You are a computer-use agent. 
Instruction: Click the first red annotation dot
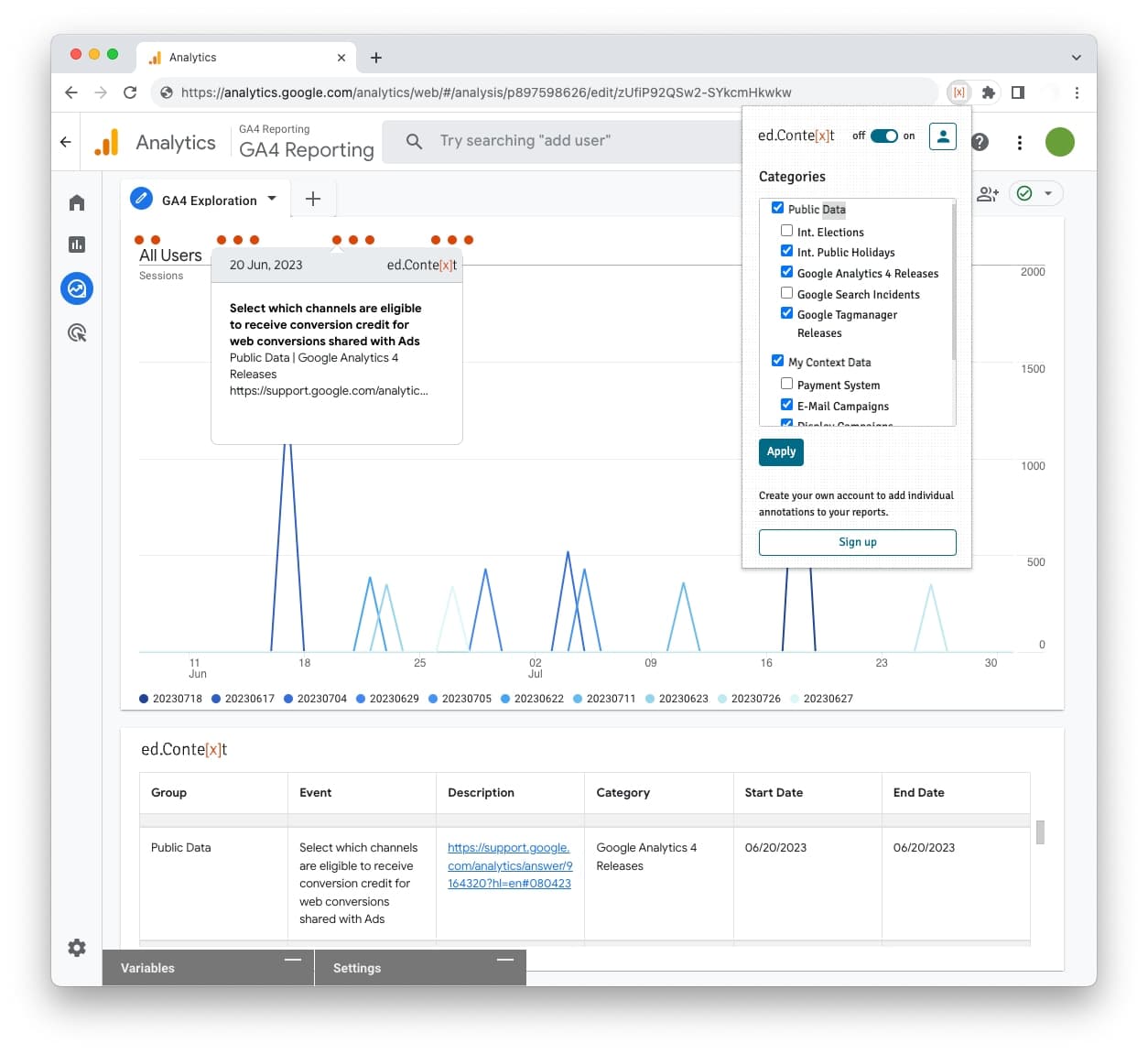click(x=139, y=240)
